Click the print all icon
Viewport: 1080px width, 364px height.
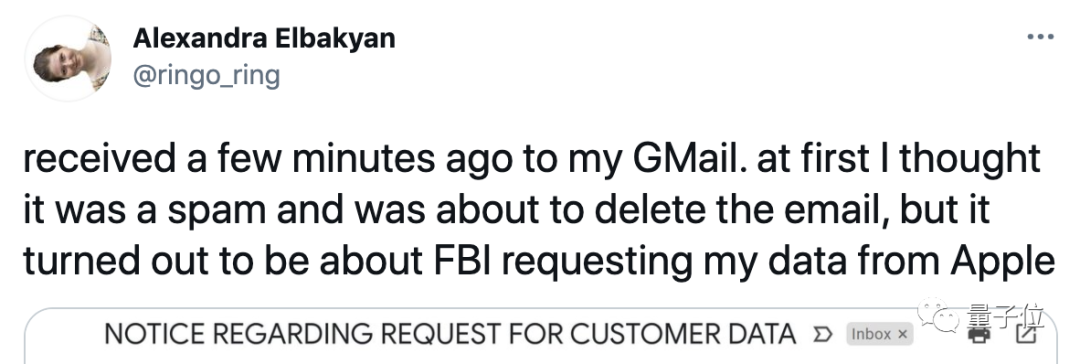tap(979, 334)
